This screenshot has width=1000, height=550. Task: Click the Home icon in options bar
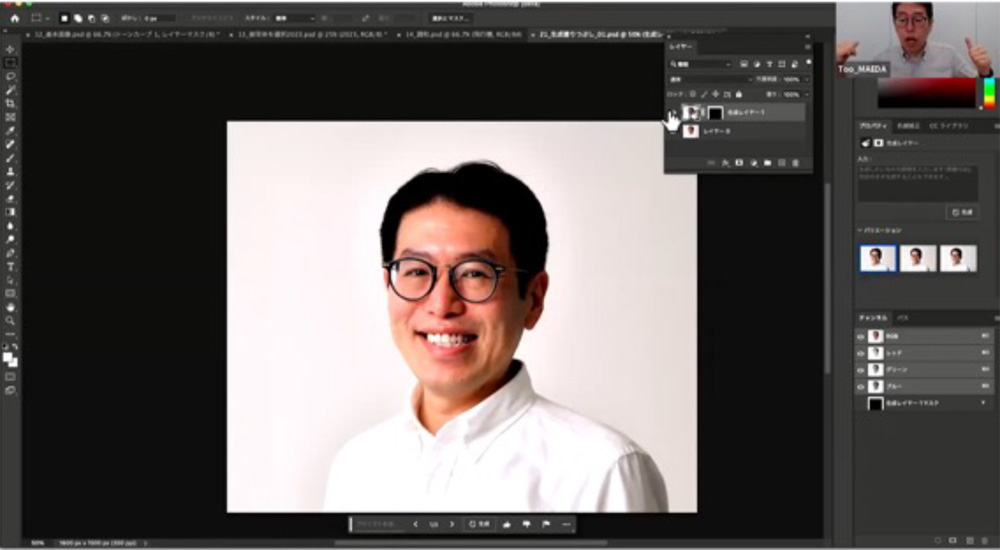(x=14, y=18)
